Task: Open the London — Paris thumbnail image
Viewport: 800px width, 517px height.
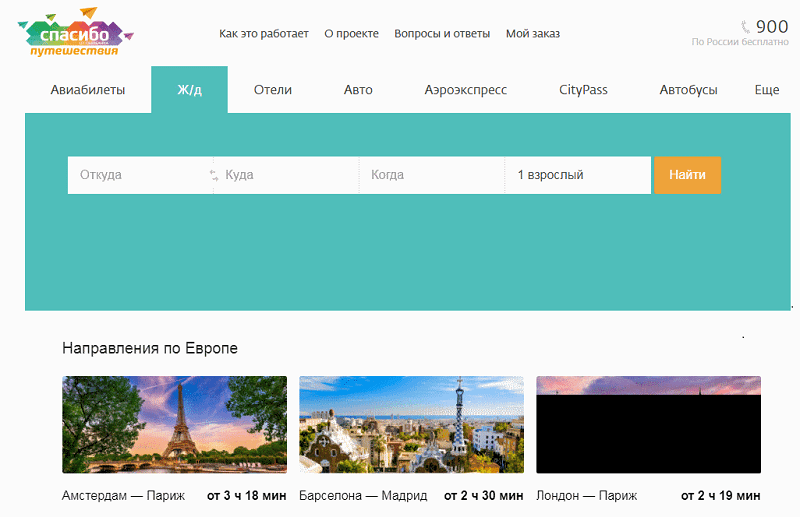Action: [648, 425]
